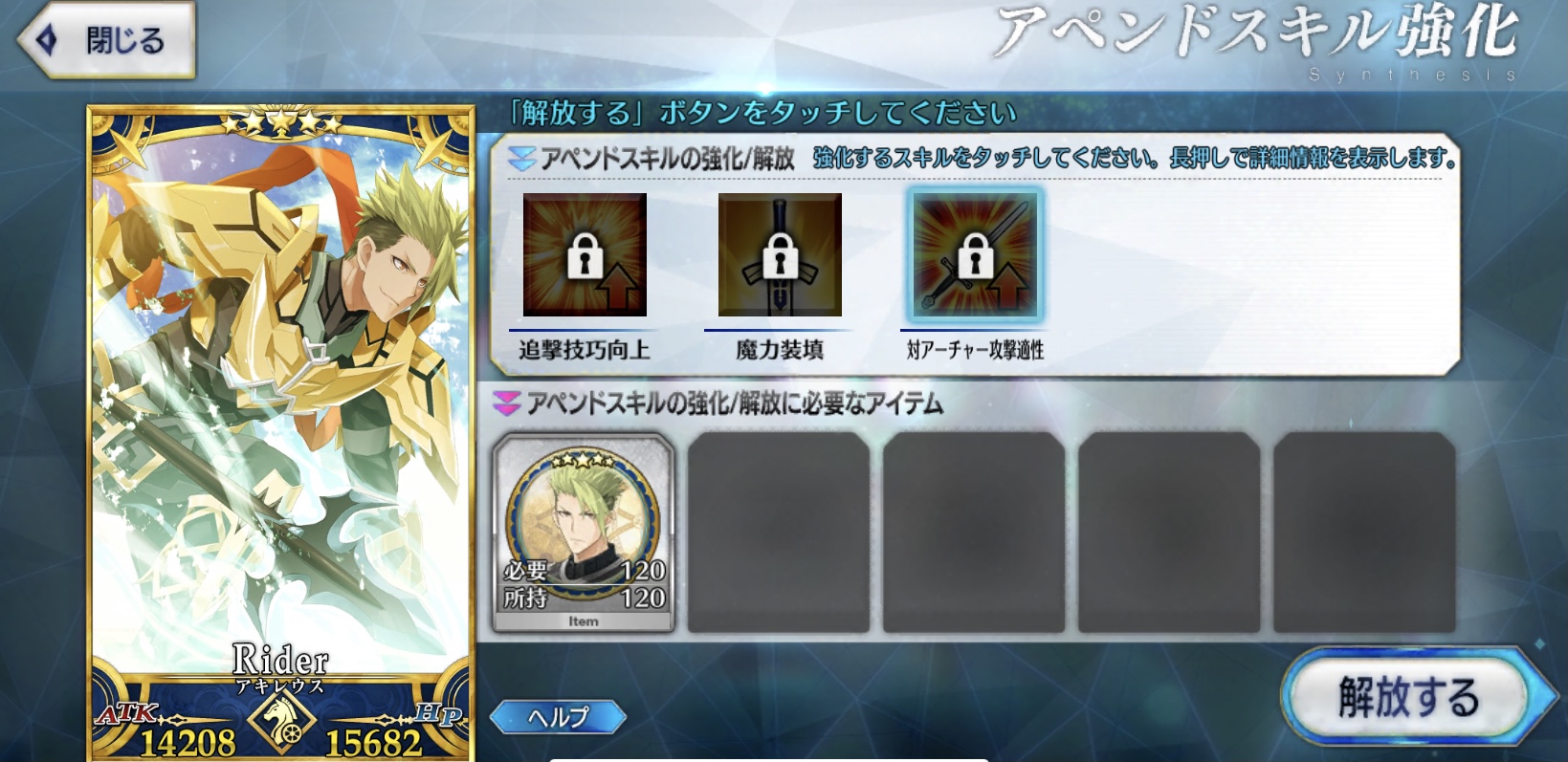
Task: Click the 解放する unlock button
Action: click(1408, 697)
